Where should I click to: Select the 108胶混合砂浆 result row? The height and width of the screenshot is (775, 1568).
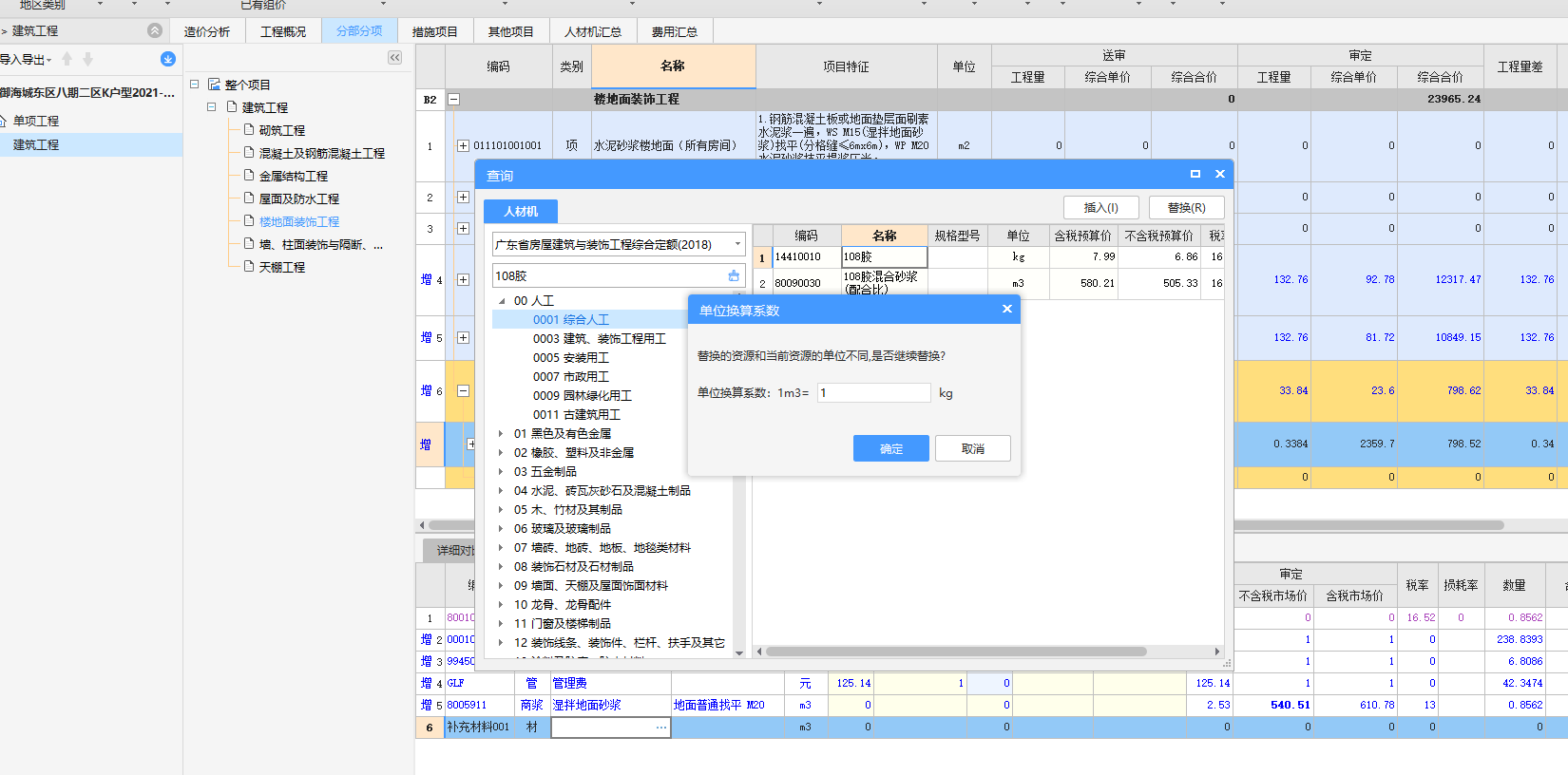click(988, 283)
